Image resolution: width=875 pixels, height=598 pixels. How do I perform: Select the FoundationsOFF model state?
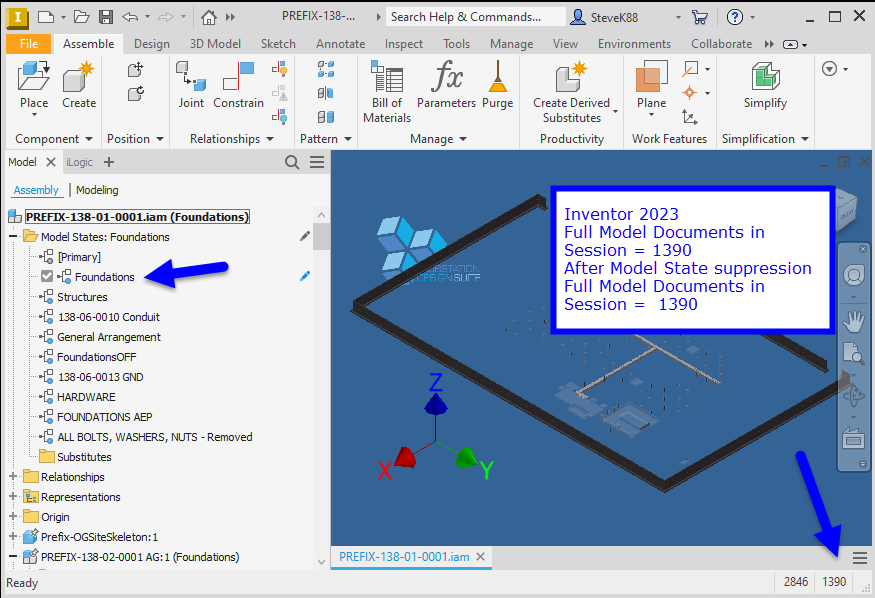[97, 356]
